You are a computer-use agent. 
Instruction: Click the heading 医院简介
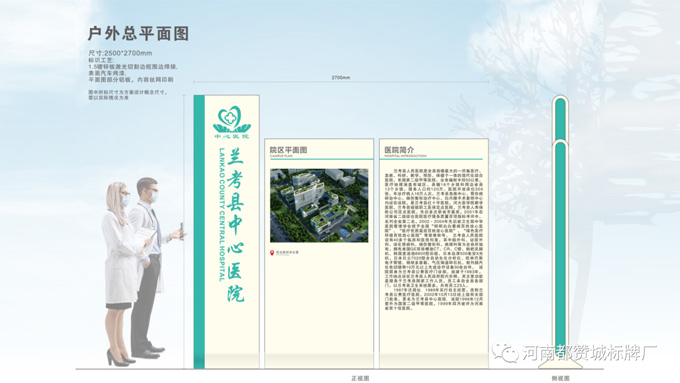(399, 150)
